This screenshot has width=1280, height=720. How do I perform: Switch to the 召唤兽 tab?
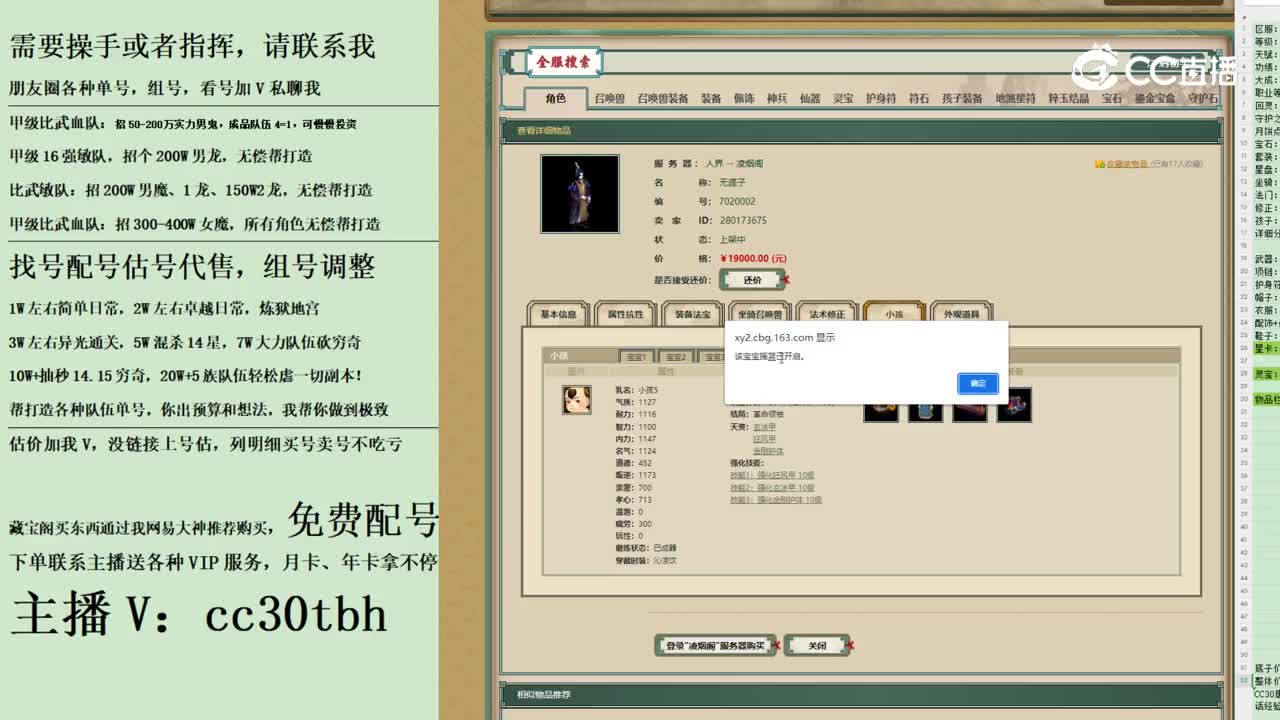coord(609,98)
